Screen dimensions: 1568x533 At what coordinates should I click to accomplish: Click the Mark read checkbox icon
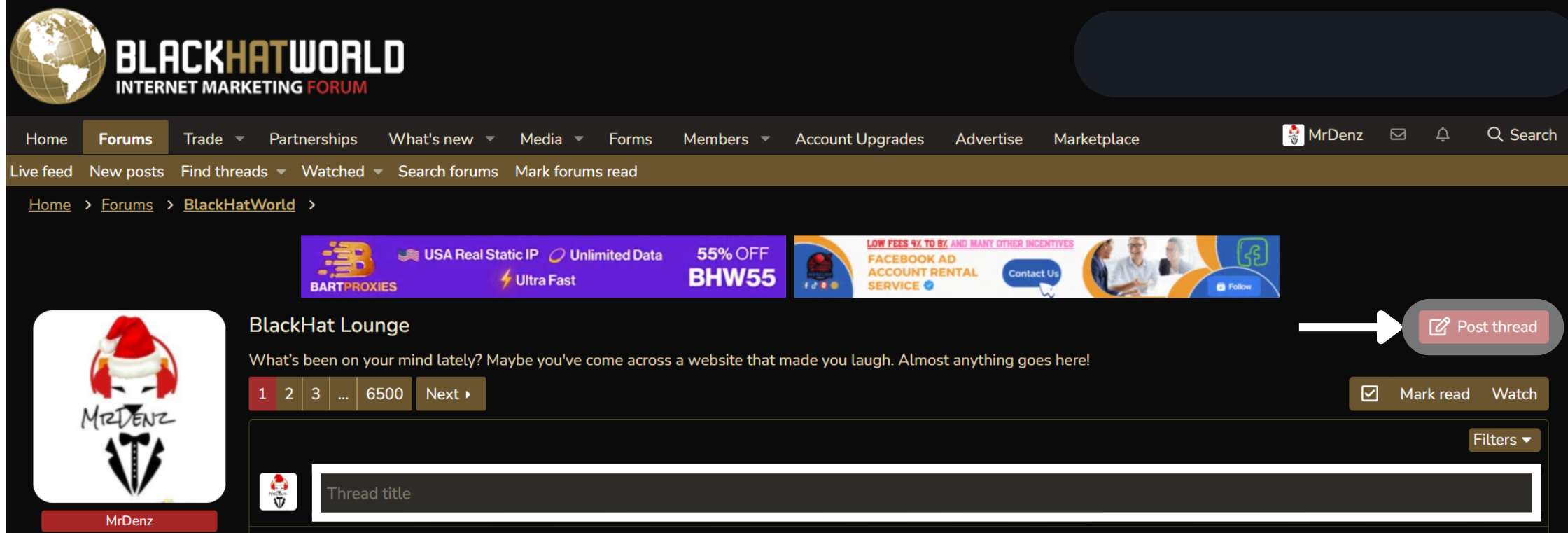click(1370, 394)
